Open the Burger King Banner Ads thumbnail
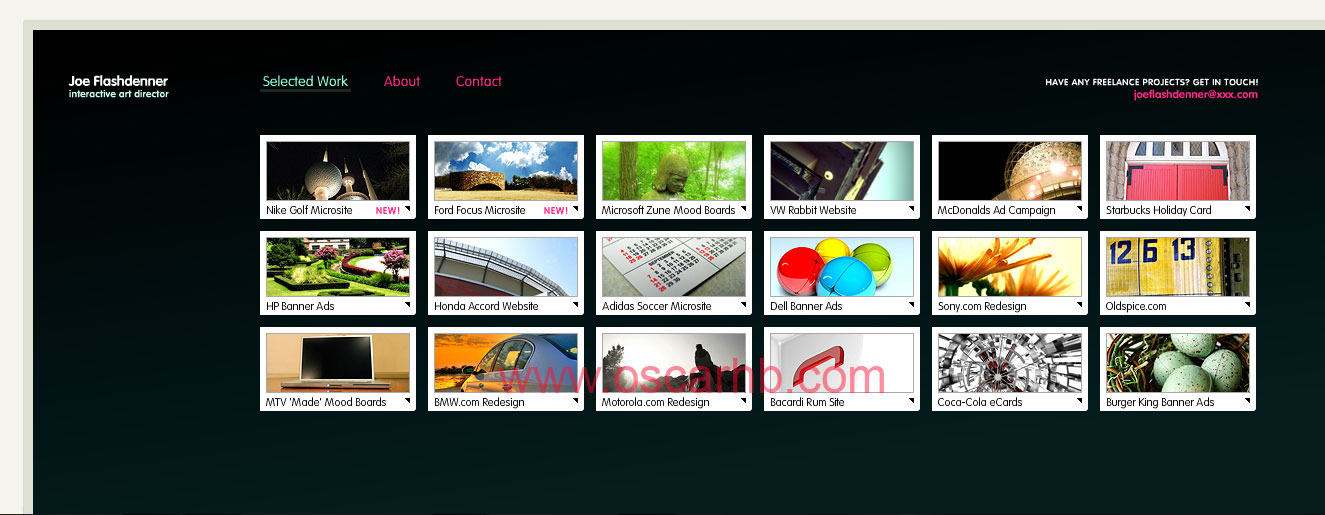This screenshot has height=515, width=1325. [x=1178, y=363]
